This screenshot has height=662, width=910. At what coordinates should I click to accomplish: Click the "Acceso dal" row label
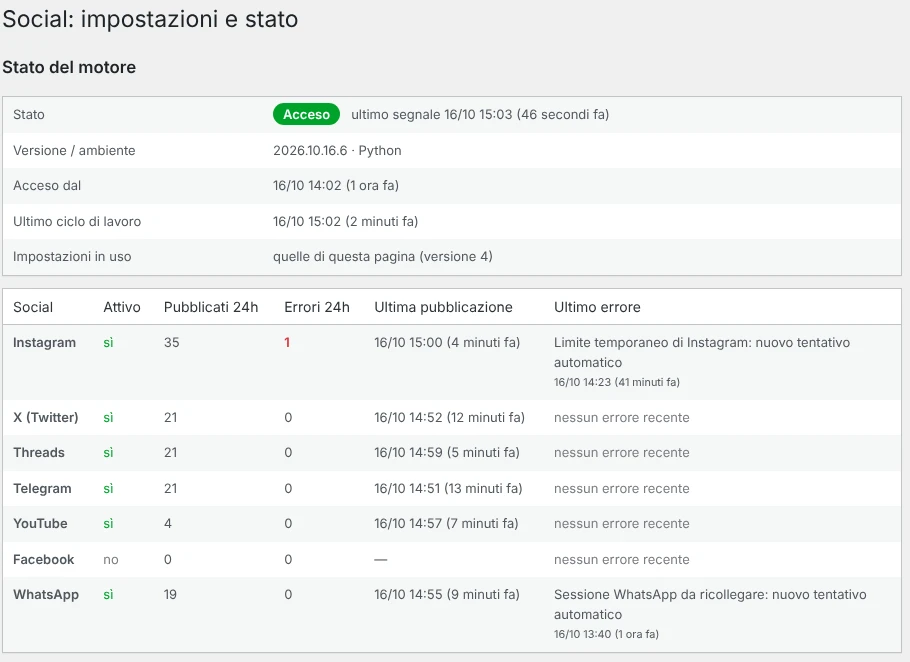point(47,186)
